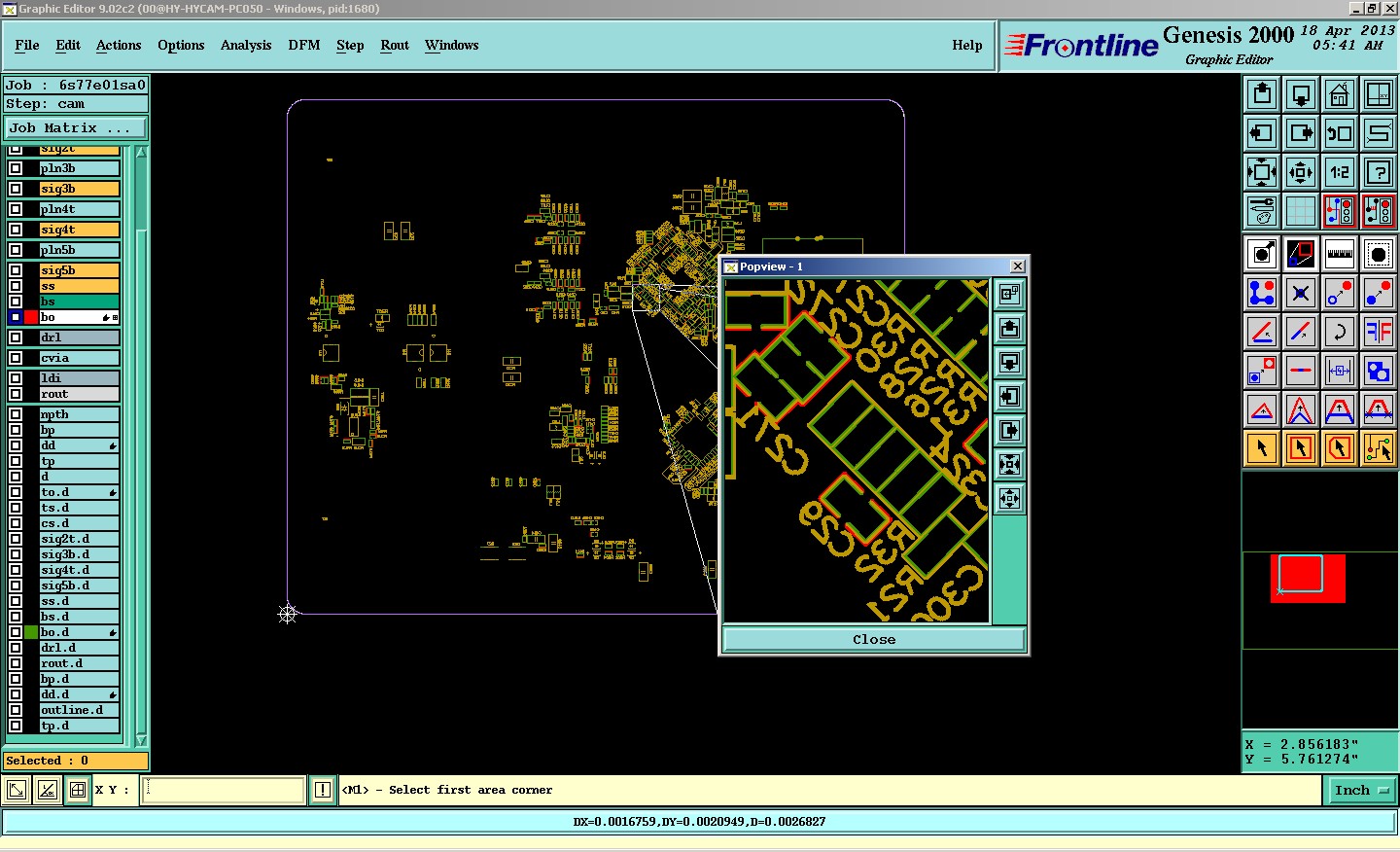Click the connected blue and red nodes icon
Image resolution: width=1400 pixels, height=852 pixels.
(1262, 293)
